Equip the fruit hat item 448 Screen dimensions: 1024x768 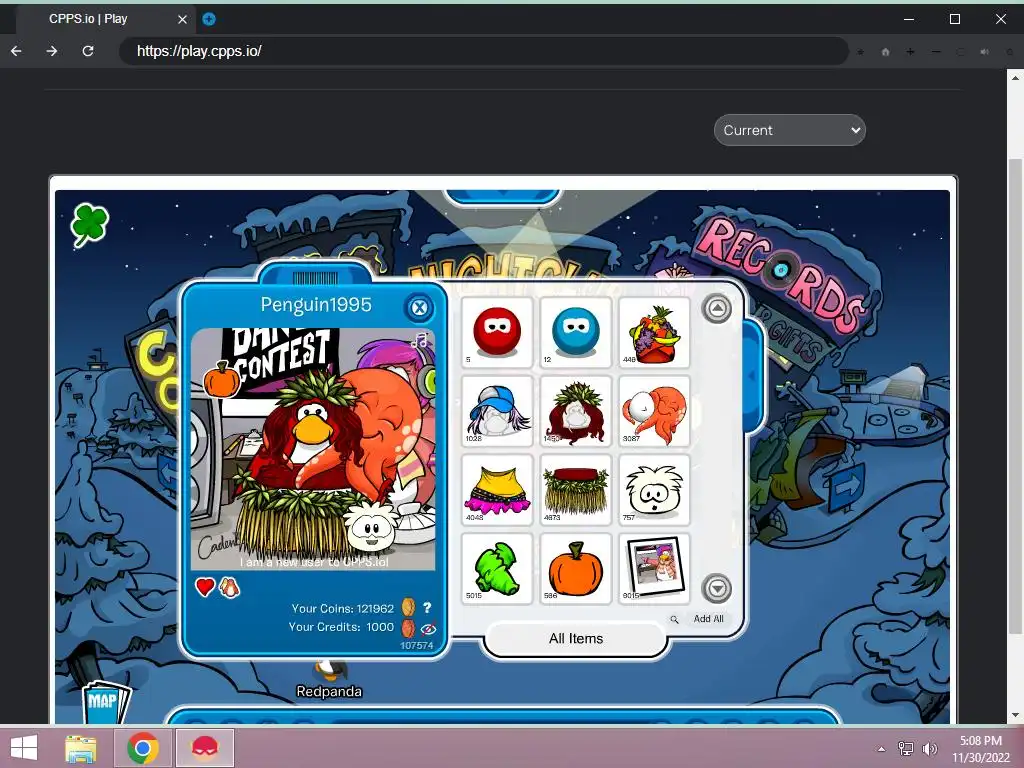click(x=654, y=332)
